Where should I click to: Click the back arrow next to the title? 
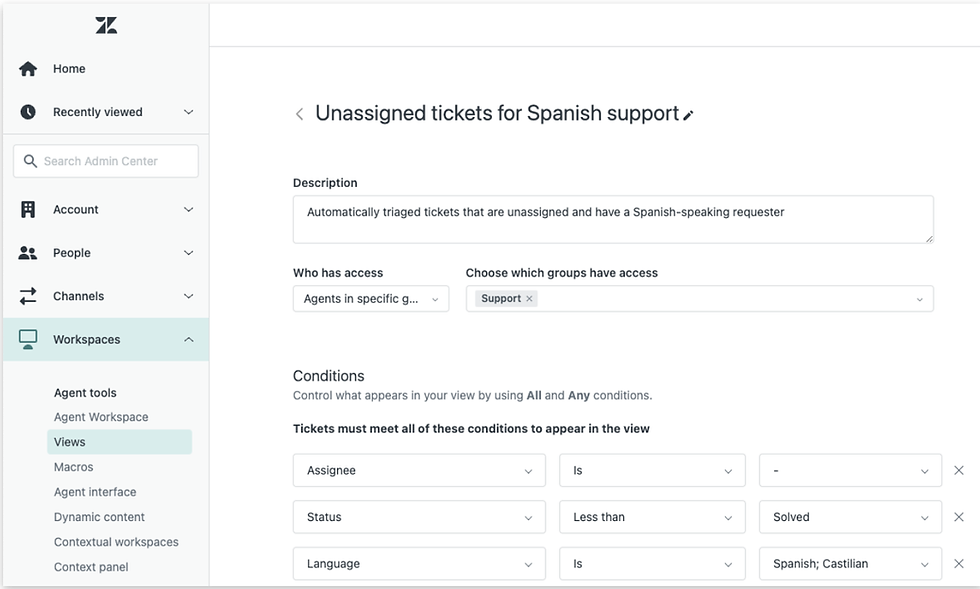[299, 114]
